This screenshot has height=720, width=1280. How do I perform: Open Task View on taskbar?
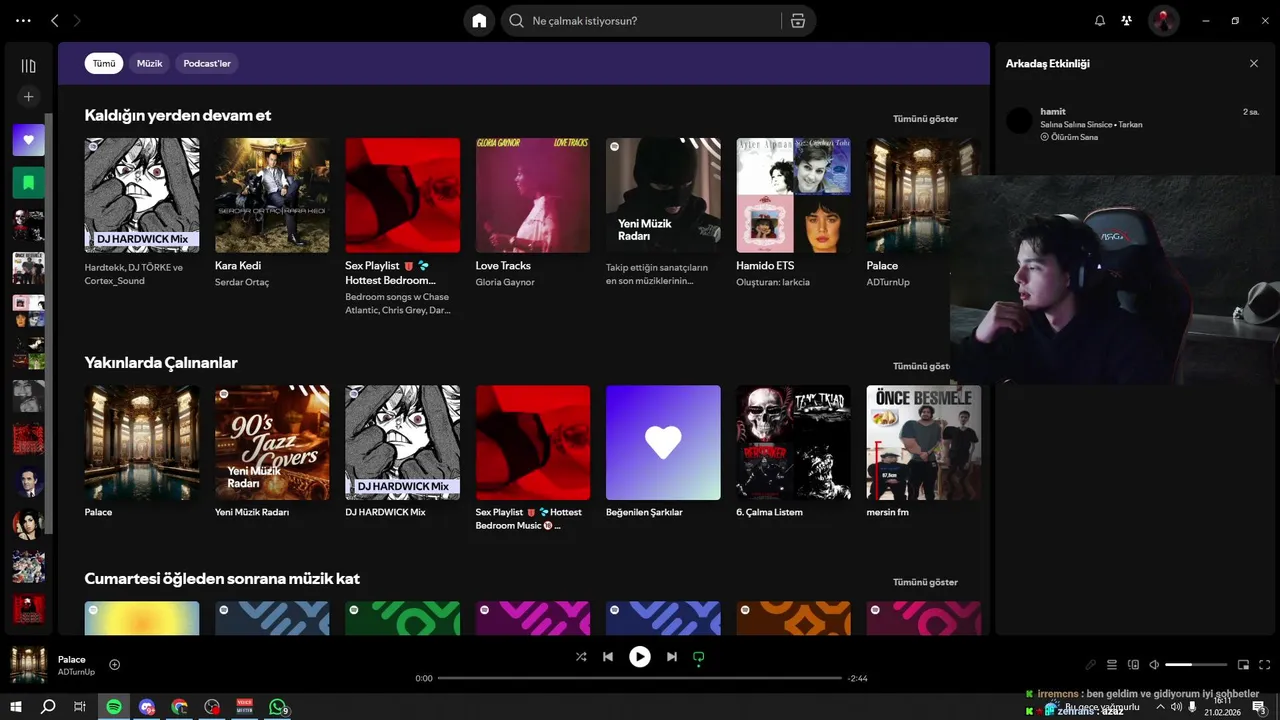pyautogui.click(x=80, y=707)
